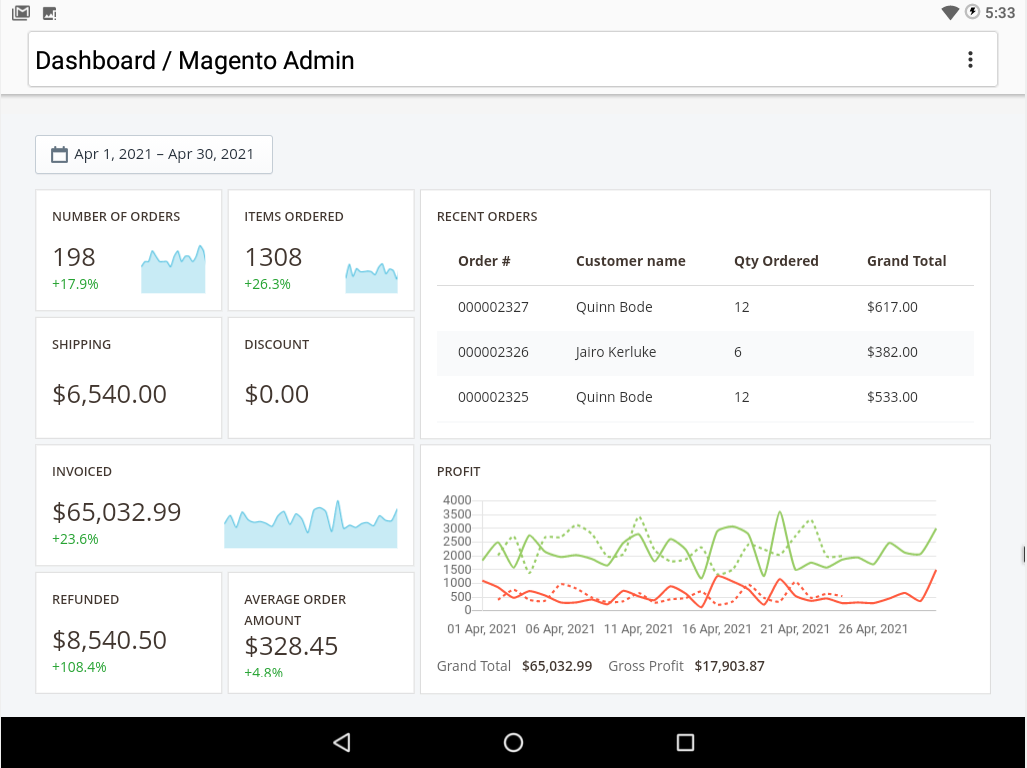Click the Dashboard / Magento Admin title field
This screenshot has height=768, width=1027.
pyautogui.click(x=512, y=60)
